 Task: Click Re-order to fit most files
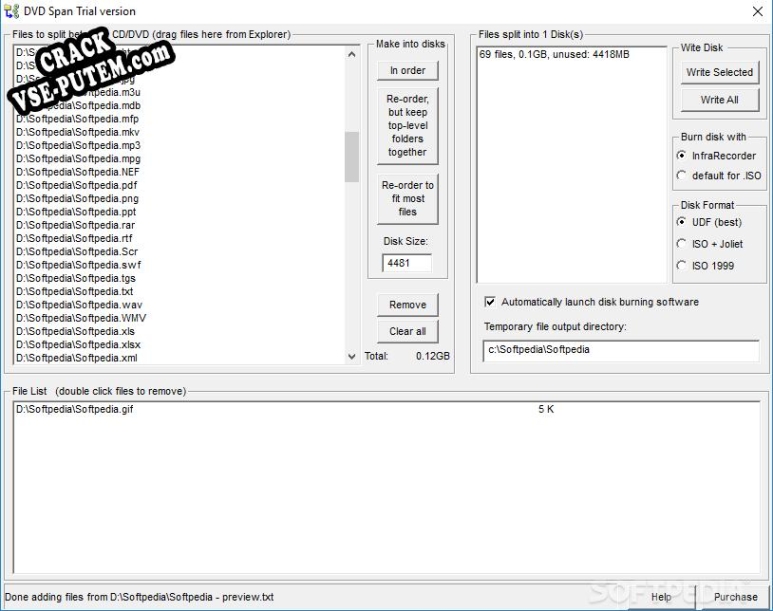pos(408,198)
